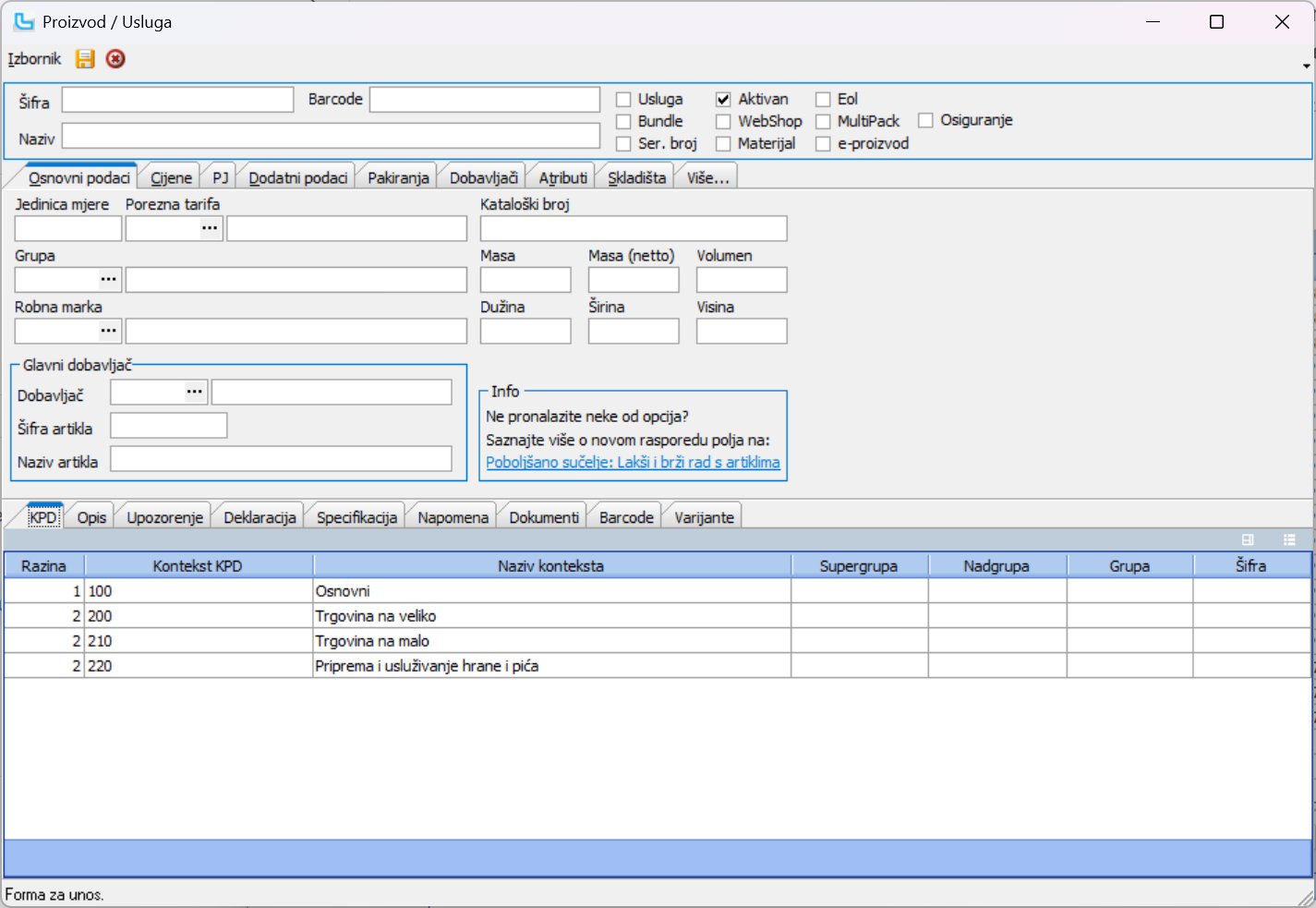
Task: Open the Robna marka lookup ellipsis button
Action: (x=109, y=331)
